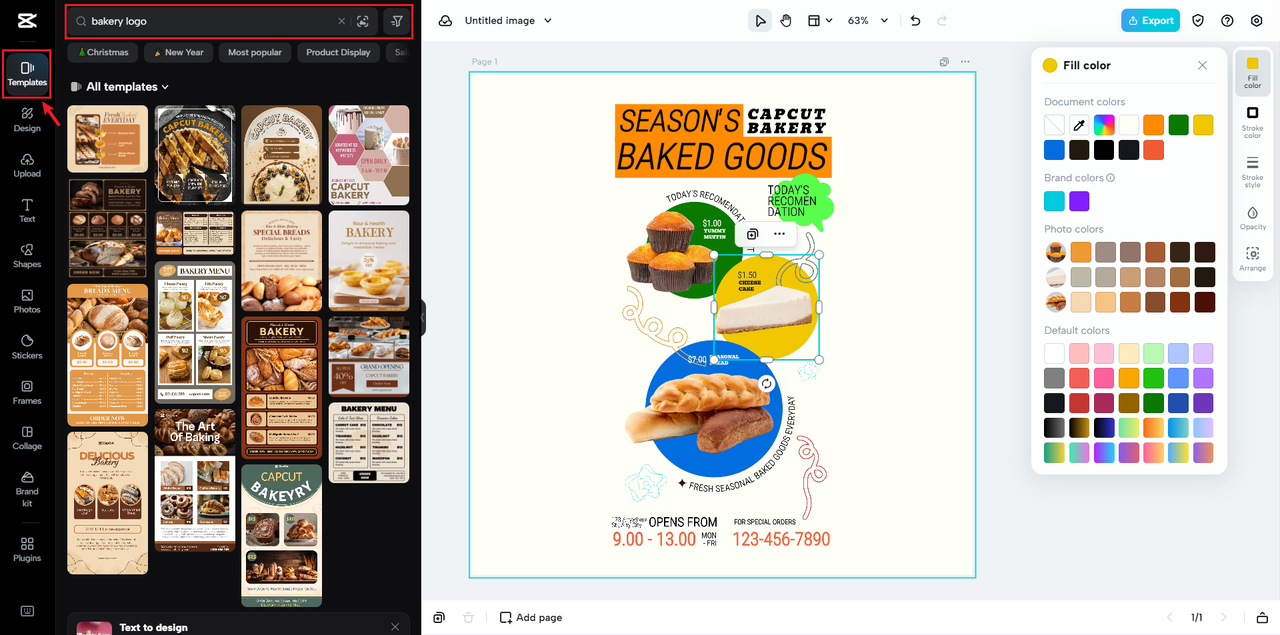Viewport: 1280px width, 635px height.
Task: Open the Shapes panel
Action: tap(27, 256)
